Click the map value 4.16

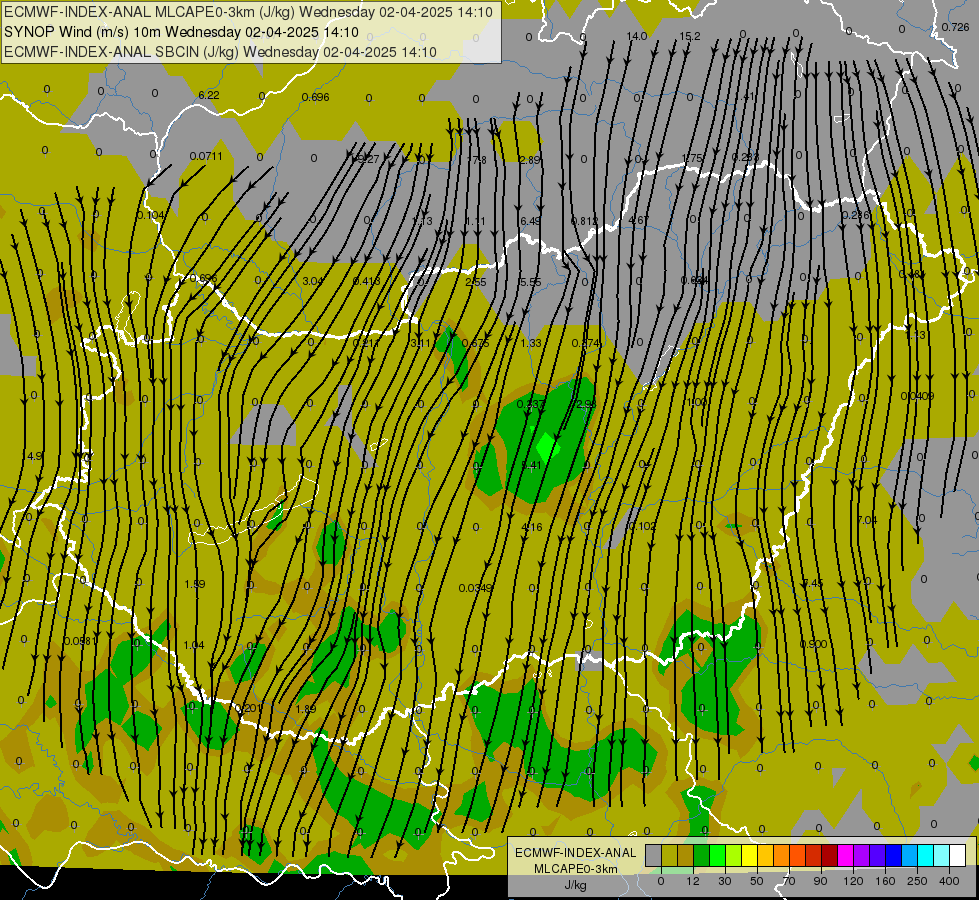[x=531, y=527]
